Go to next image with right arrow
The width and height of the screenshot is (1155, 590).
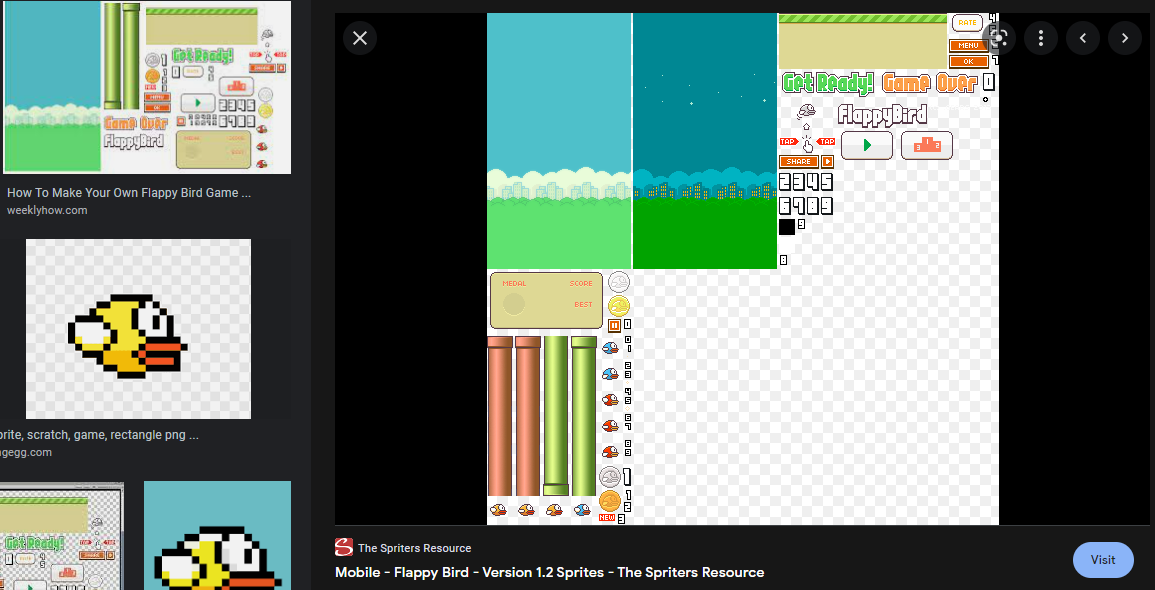(1125, 38)
